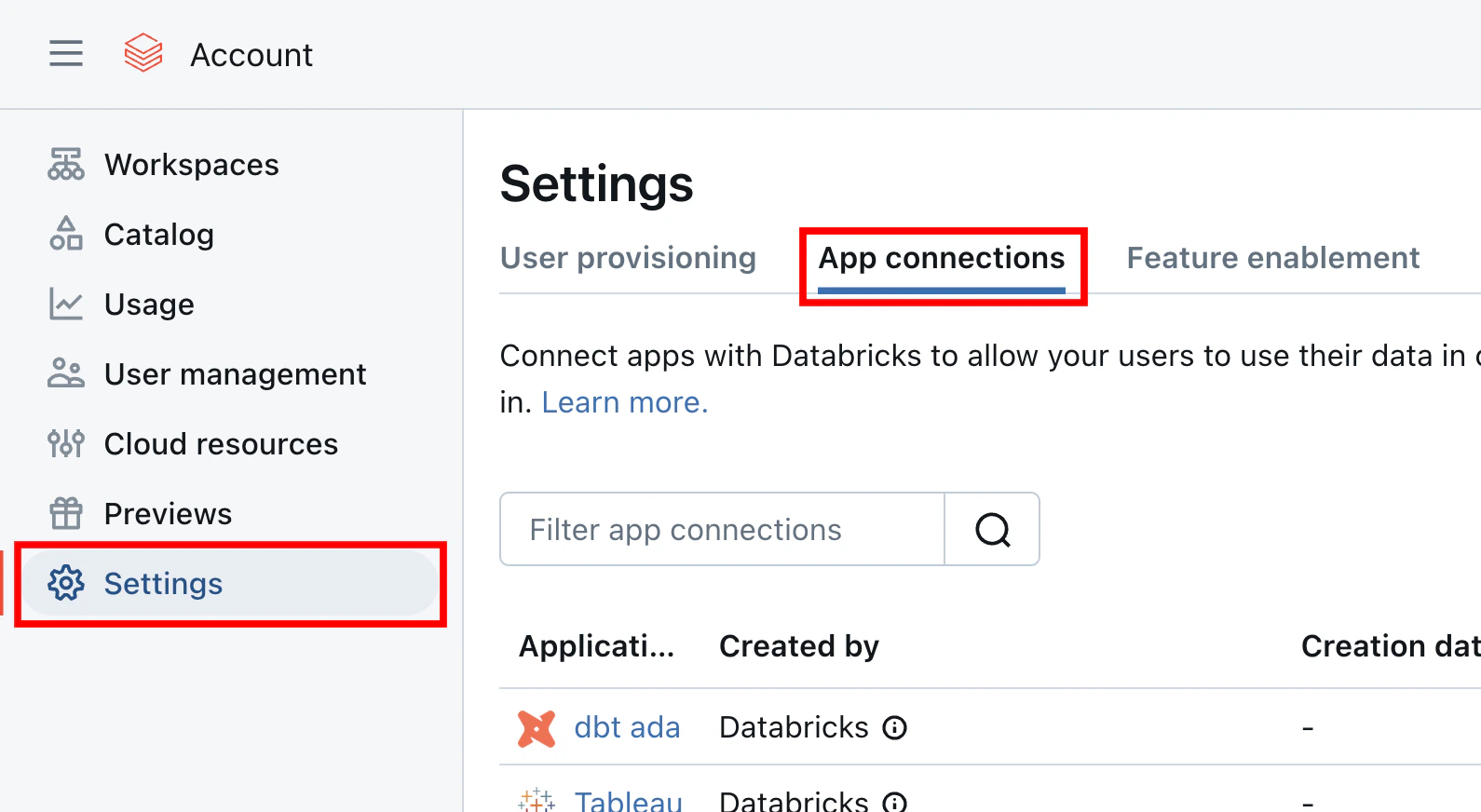Click the Workspaces sidebar icon
The height and width of the screenshot is (812, 1481).
[66, 164]
